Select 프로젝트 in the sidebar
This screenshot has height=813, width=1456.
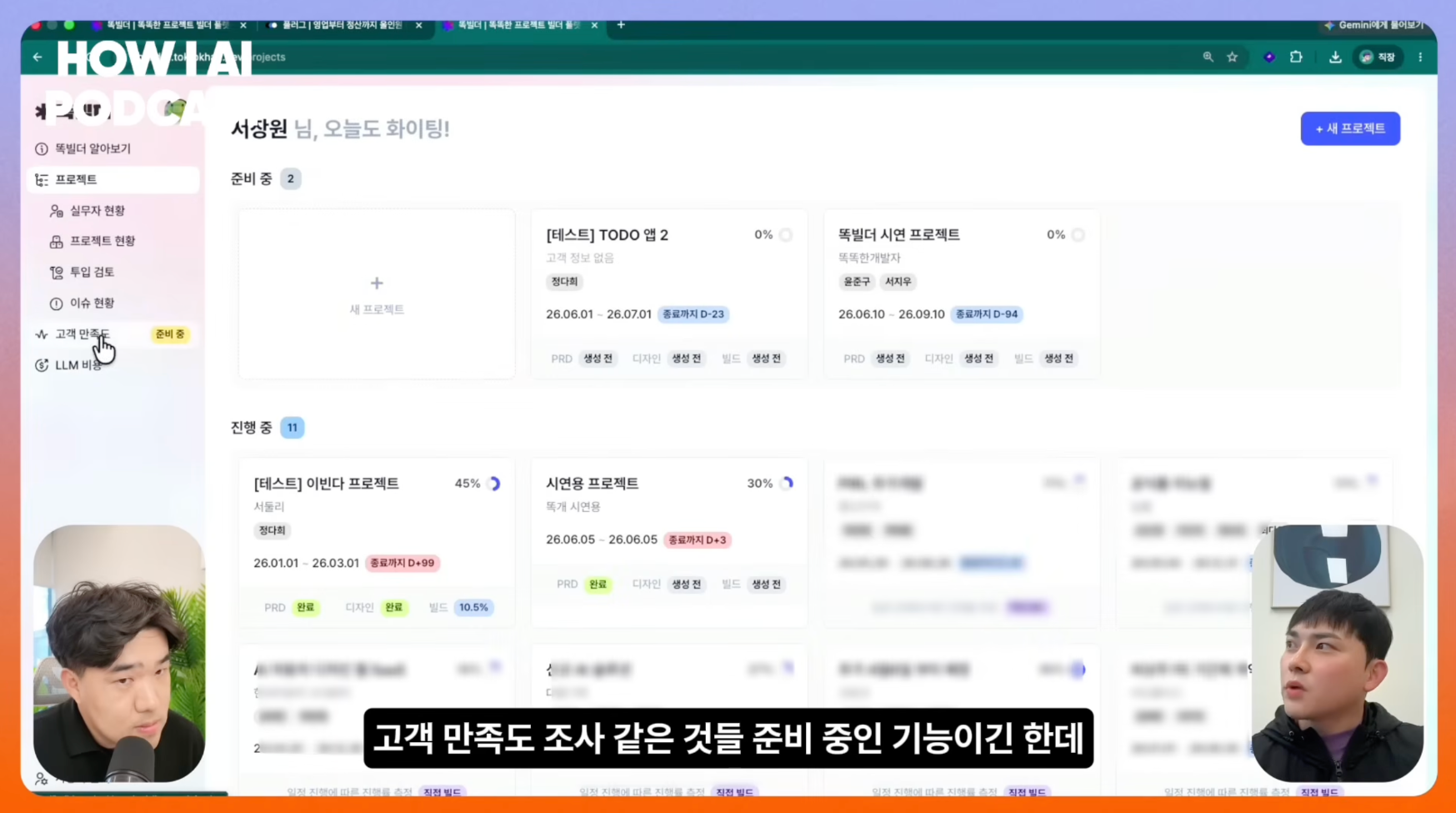[x=113, y=179]
